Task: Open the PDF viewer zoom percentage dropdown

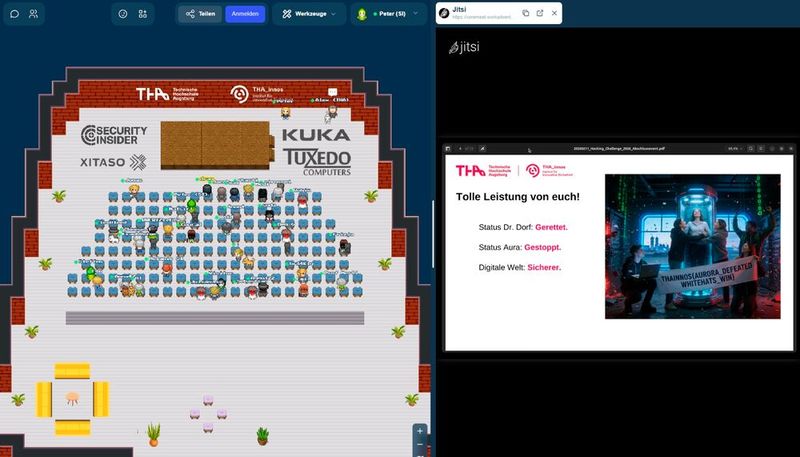Action: pos(735,148)
